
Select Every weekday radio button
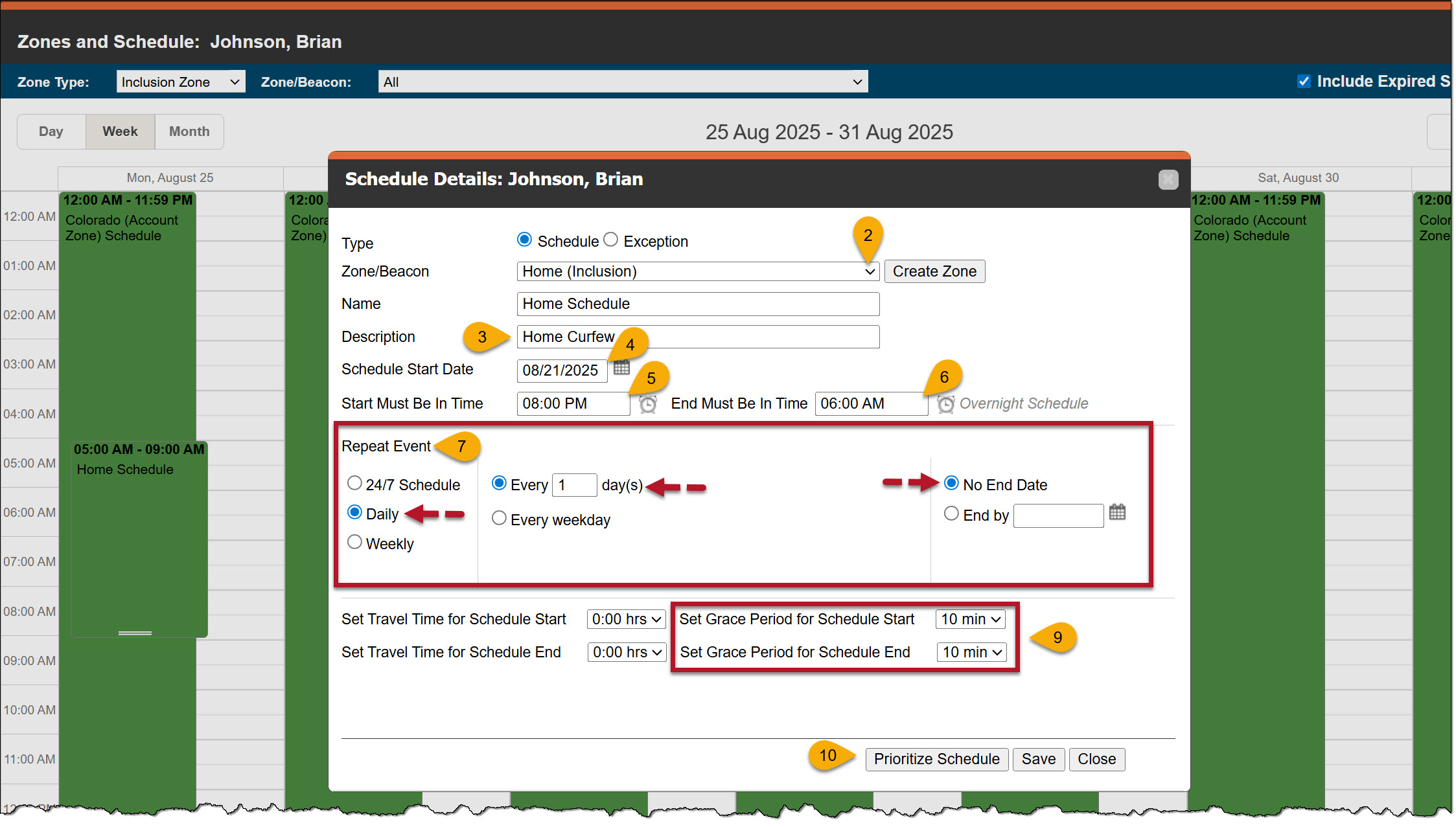click(499, 518)
